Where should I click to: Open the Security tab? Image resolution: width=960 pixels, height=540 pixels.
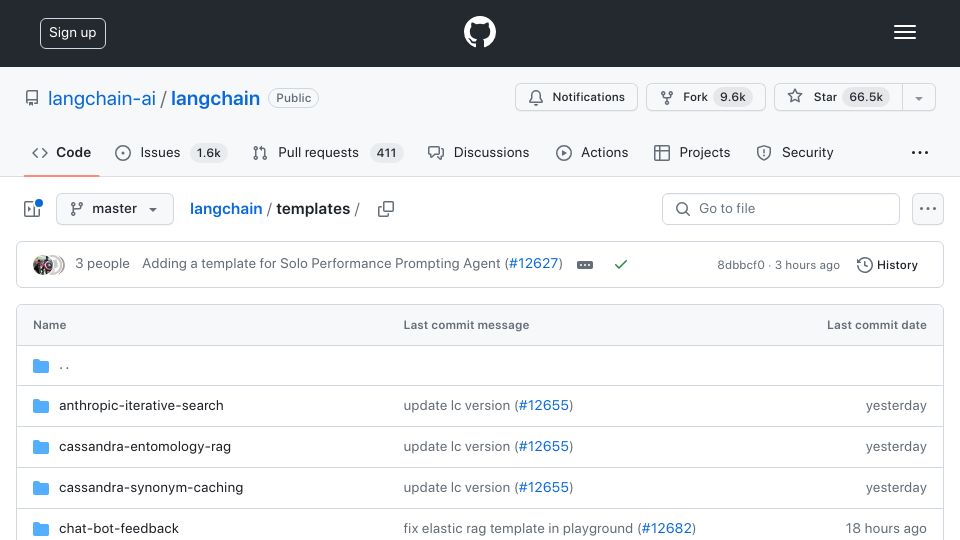tap(795, 152)
